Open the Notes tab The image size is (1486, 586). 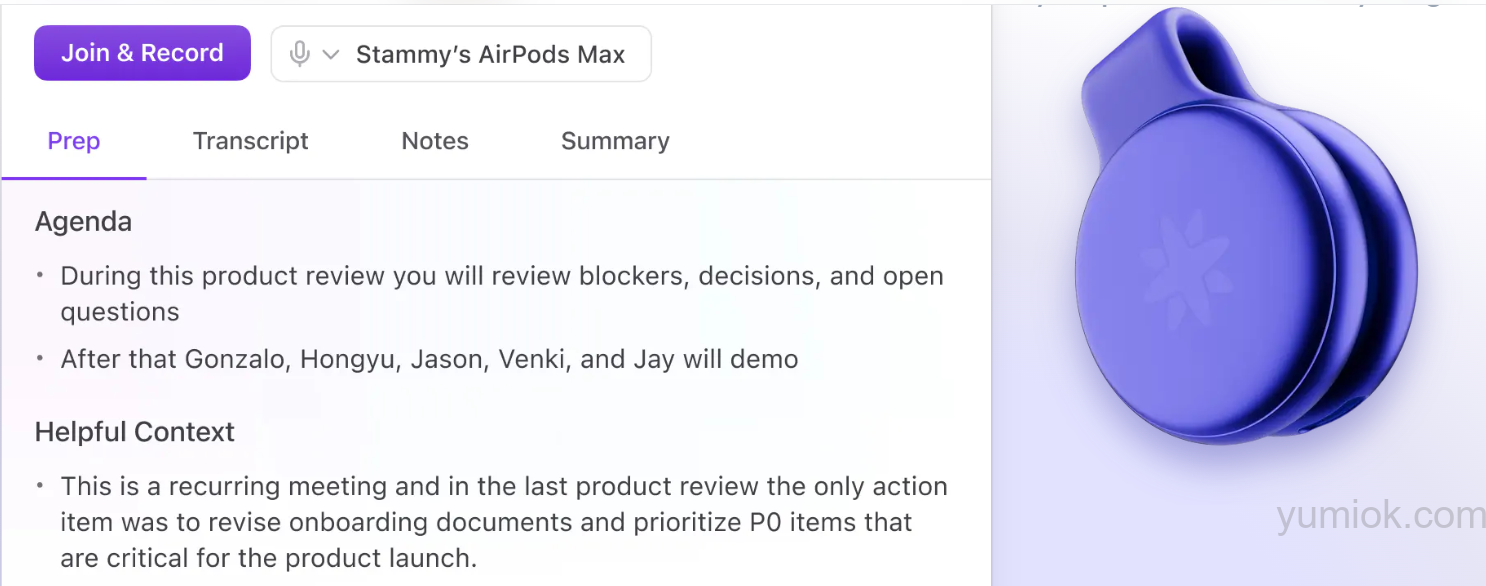[435, 141]
